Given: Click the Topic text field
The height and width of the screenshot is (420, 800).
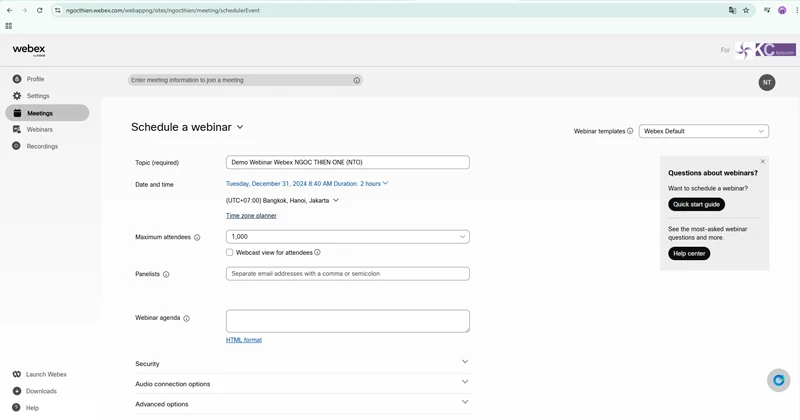Looking at the screenshot, I should (x=347, y=162).
